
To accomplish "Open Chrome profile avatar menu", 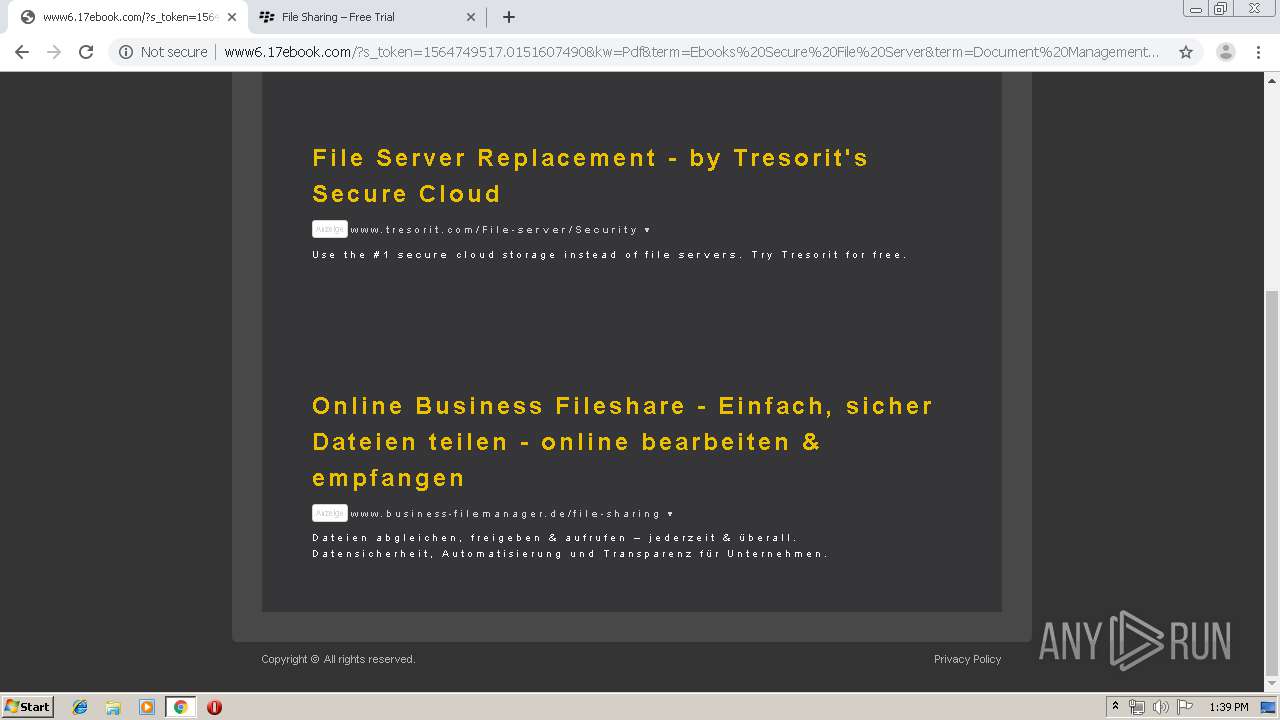I will [x=1226, y=52].
